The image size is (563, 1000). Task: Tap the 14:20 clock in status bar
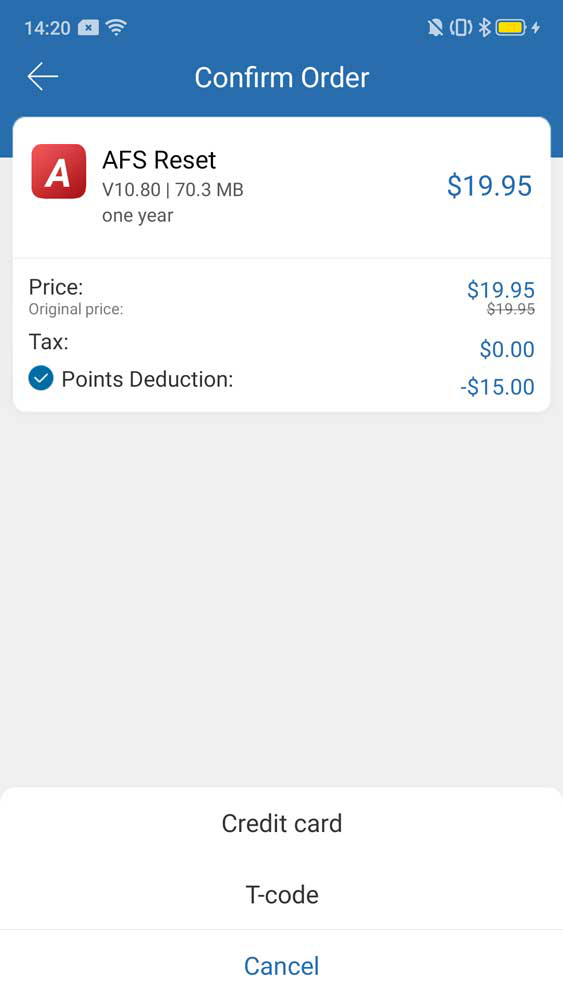[47, 28]
